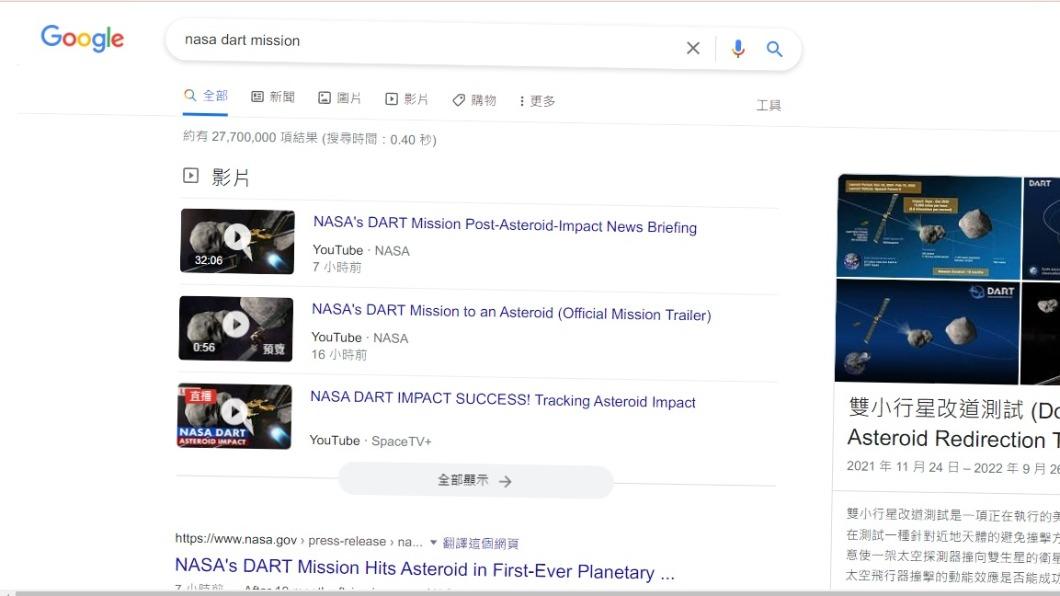Select '16 小時前' under the Mission Trailer video
The image size is (1060, 596).
(x=339, y=354)
